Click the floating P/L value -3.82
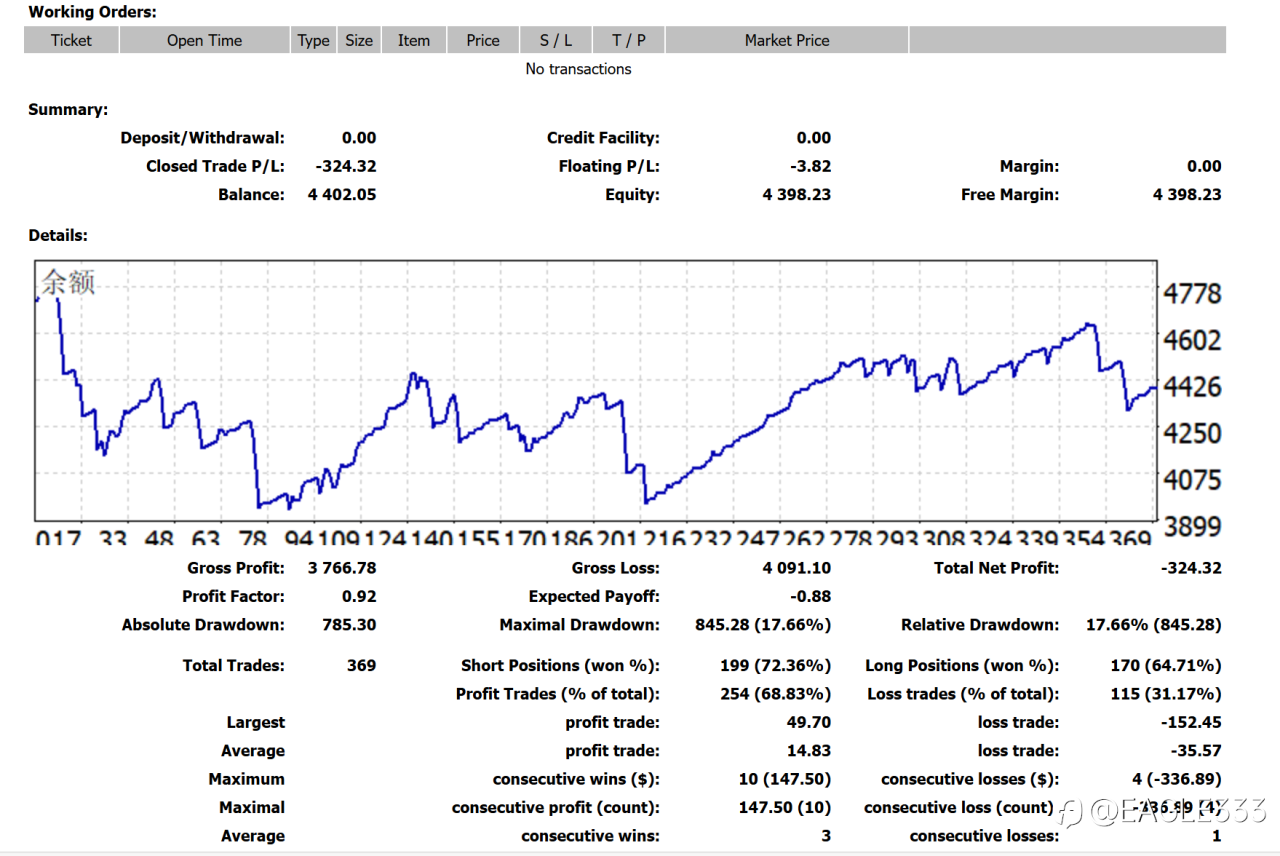The width and height of the screenshot is (1280, 856). point(810,166)
